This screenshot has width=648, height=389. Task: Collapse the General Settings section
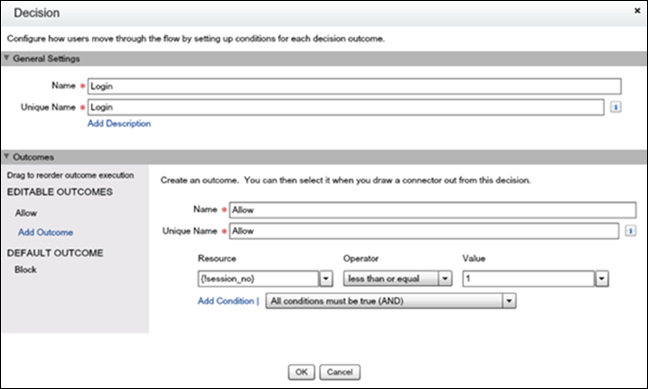6,58
